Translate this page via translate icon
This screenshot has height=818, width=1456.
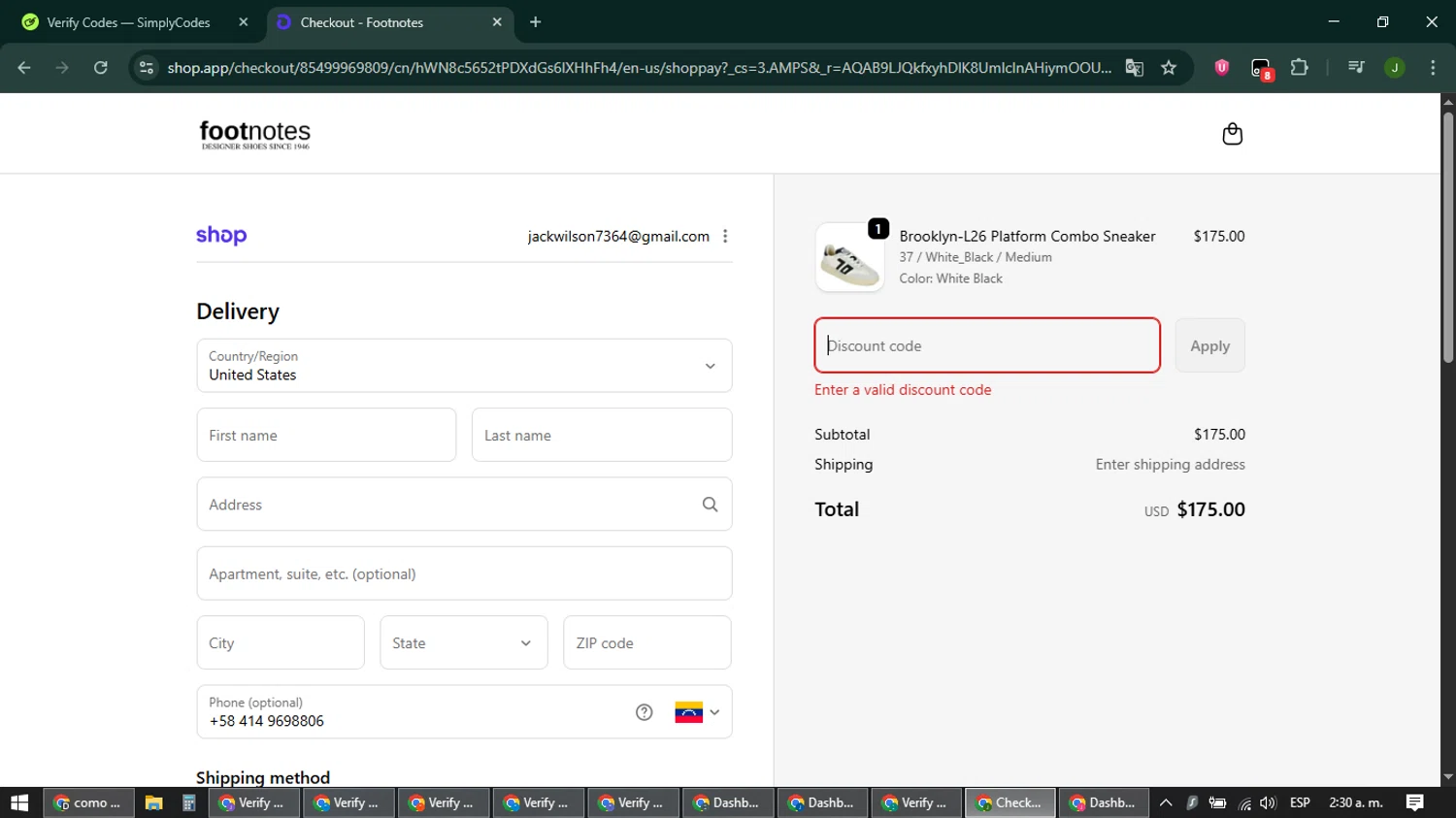pos(1134,67)
